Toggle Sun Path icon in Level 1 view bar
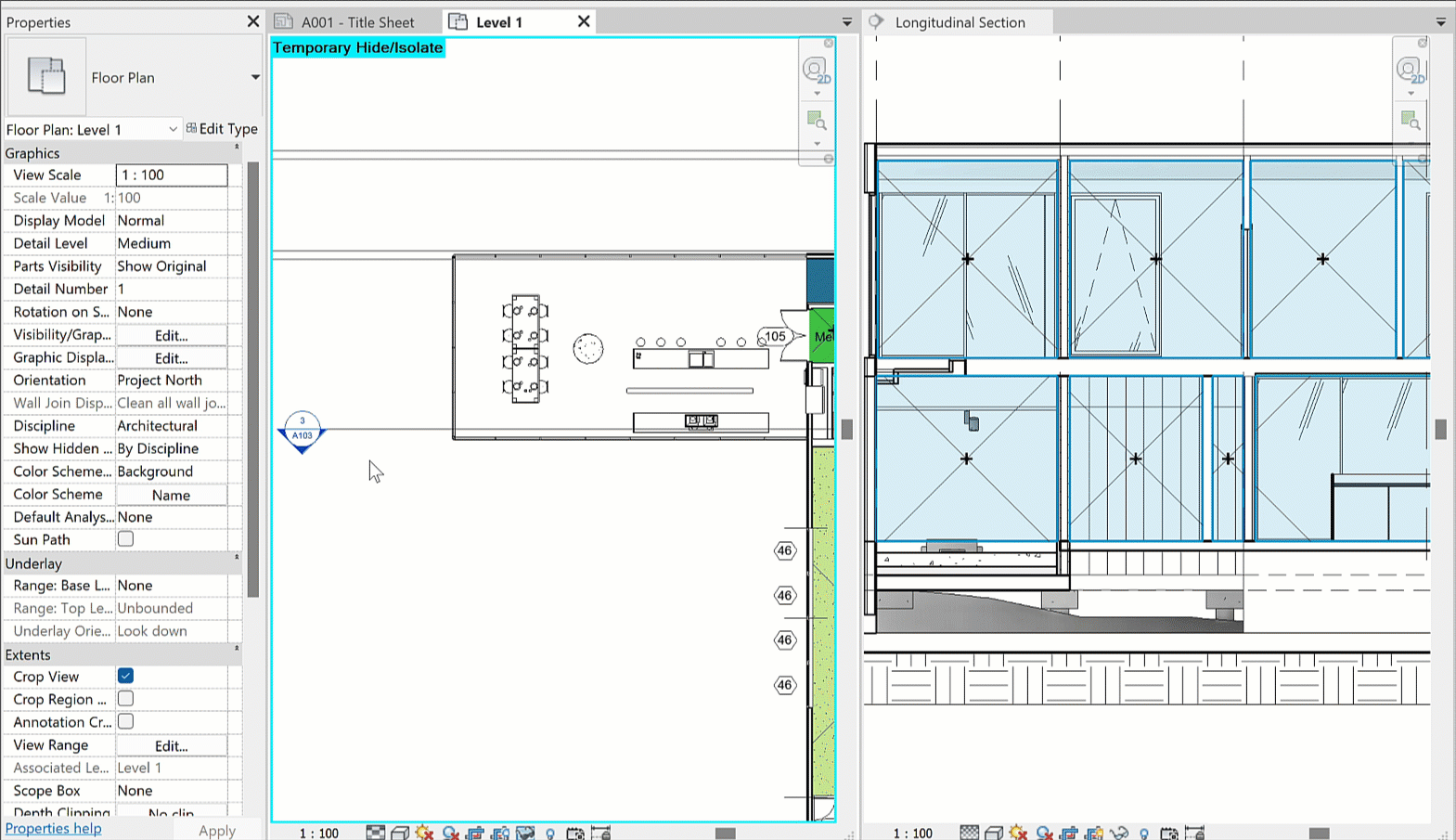This screenshot has height=840, width=1456. [x=425, y=833]
